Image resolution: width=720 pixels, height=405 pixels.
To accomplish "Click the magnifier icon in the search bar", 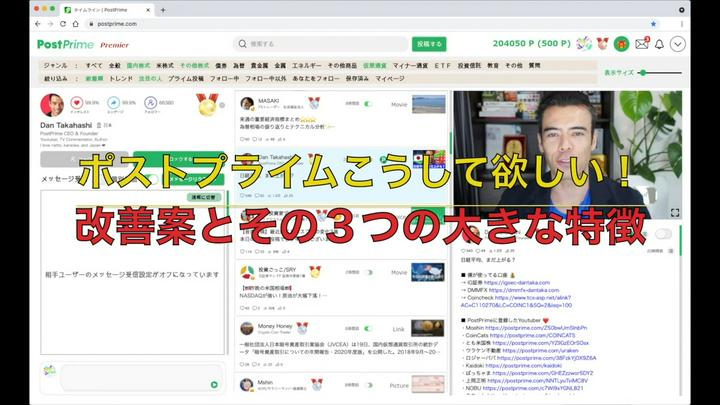I will coord(242,44).
